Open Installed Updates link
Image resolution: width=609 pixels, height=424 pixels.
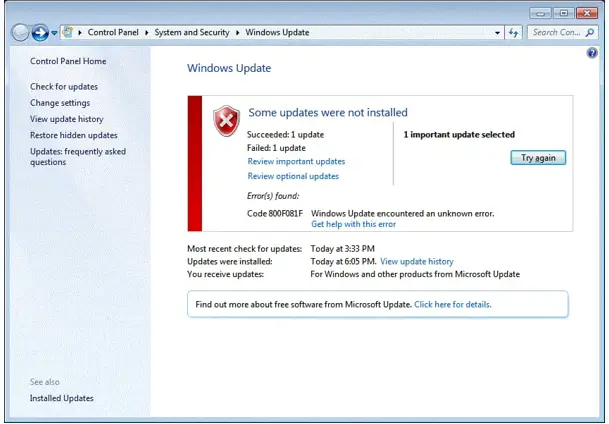[61, 398]
